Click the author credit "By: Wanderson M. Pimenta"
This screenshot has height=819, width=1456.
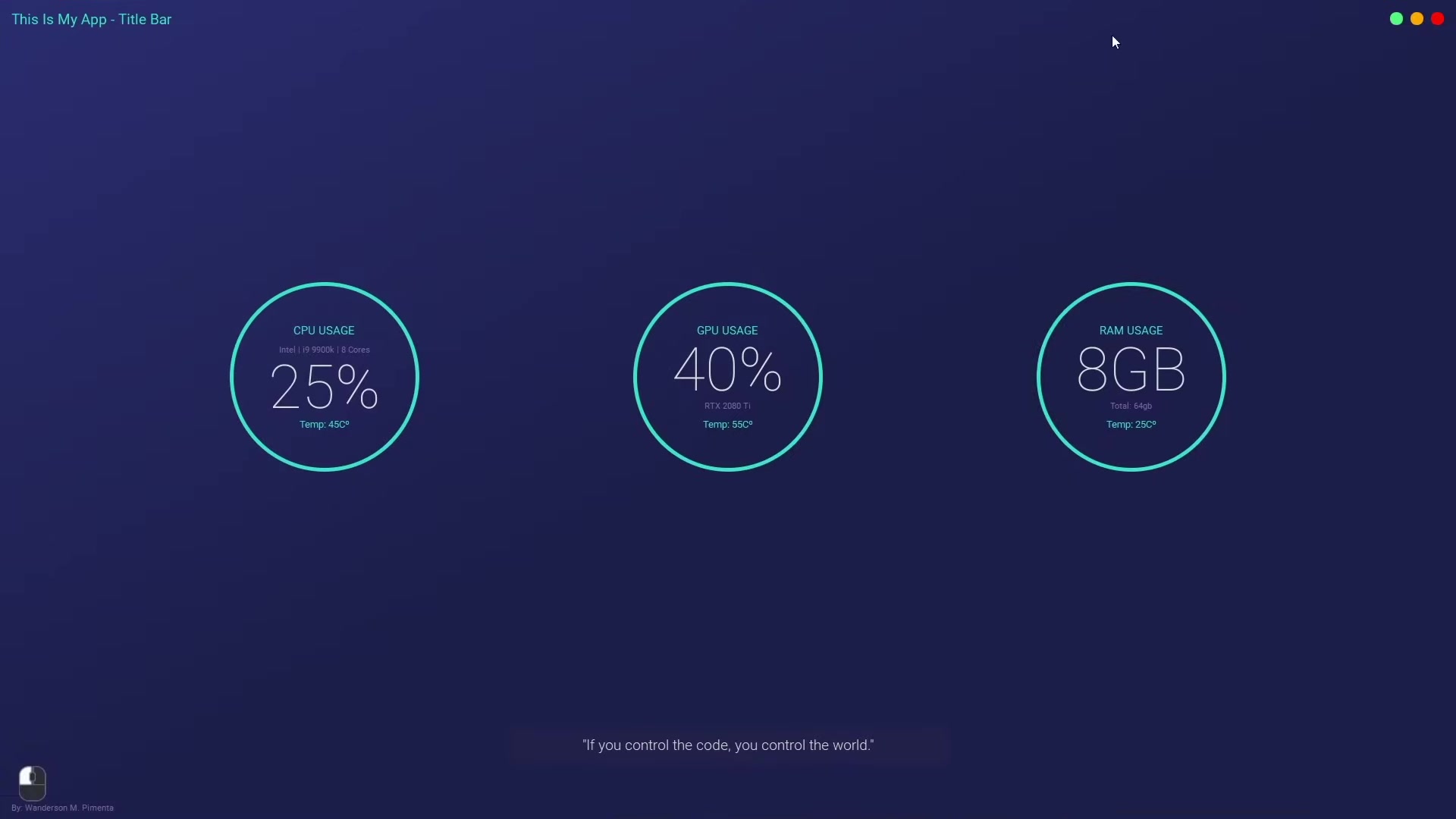[x=62, y=807]
